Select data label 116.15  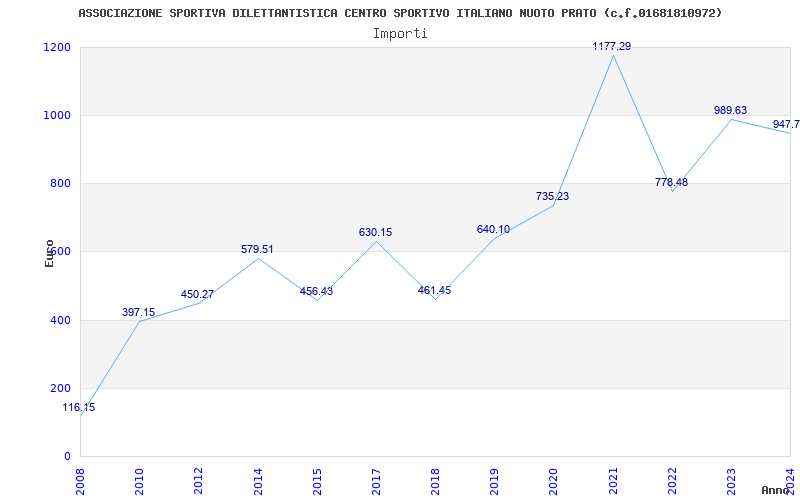tap(79, 408)
